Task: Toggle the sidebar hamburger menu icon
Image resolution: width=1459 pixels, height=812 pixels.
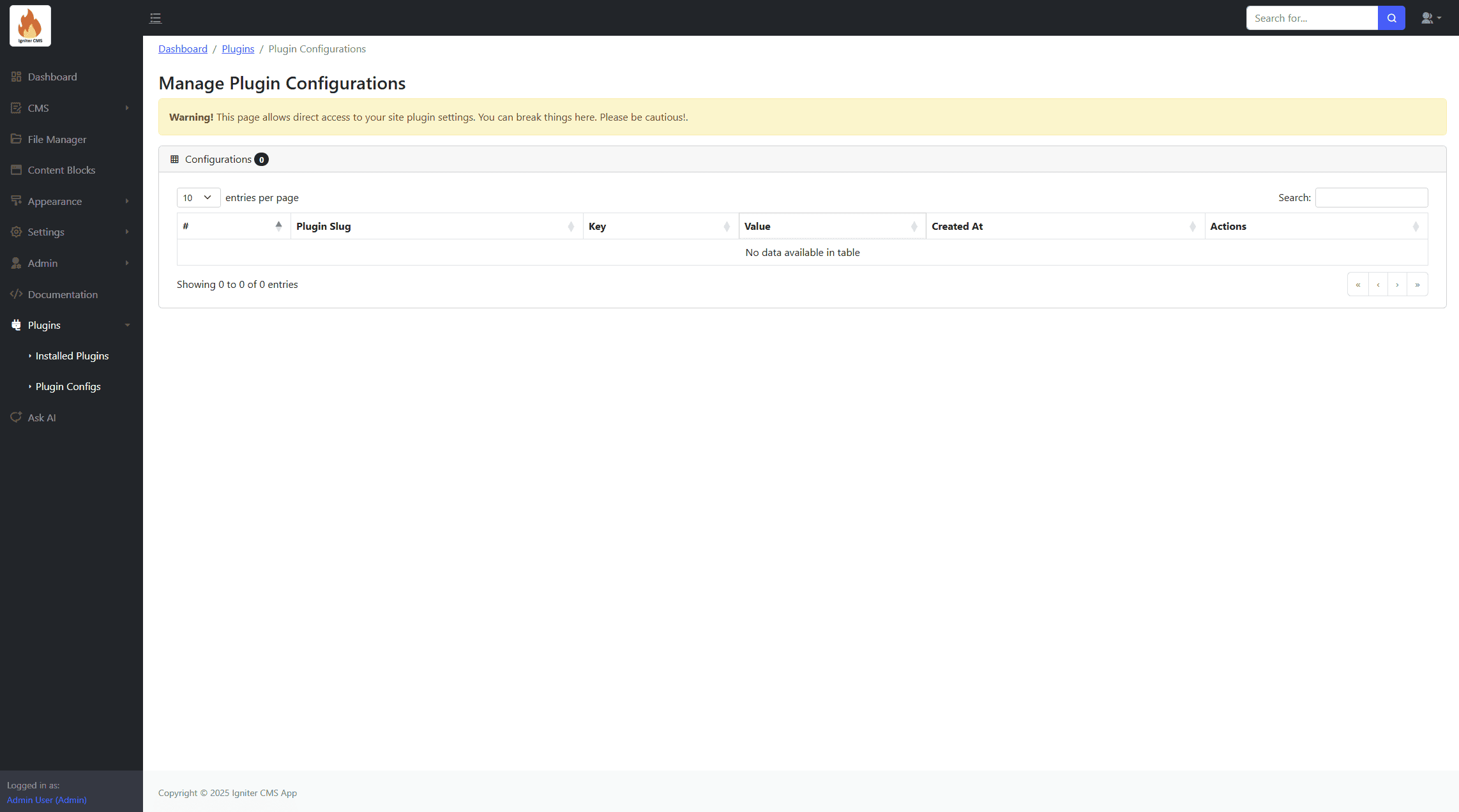Action: pos(155,18)
